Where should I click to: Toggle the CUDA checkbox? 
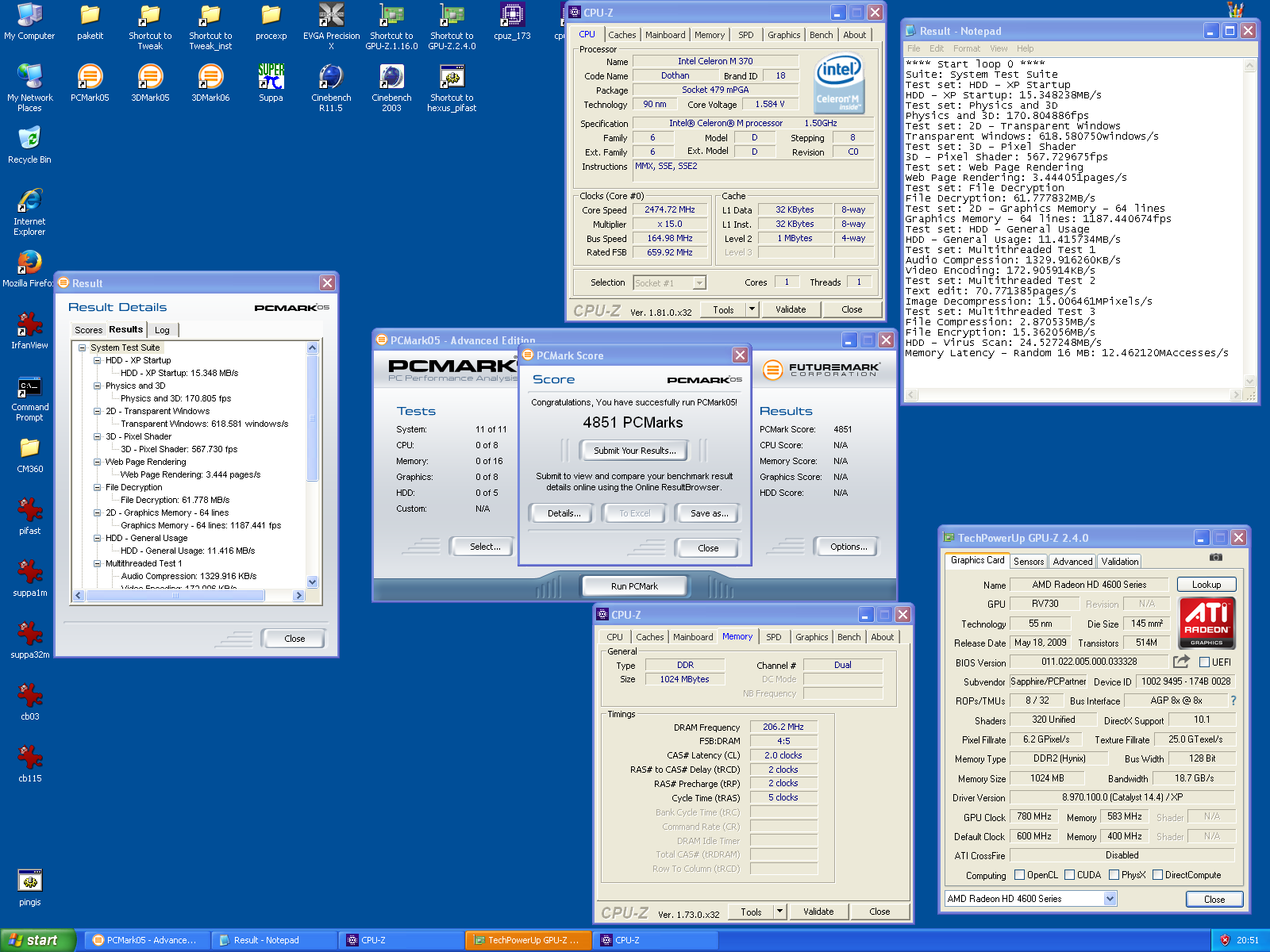coord(1070,875)
